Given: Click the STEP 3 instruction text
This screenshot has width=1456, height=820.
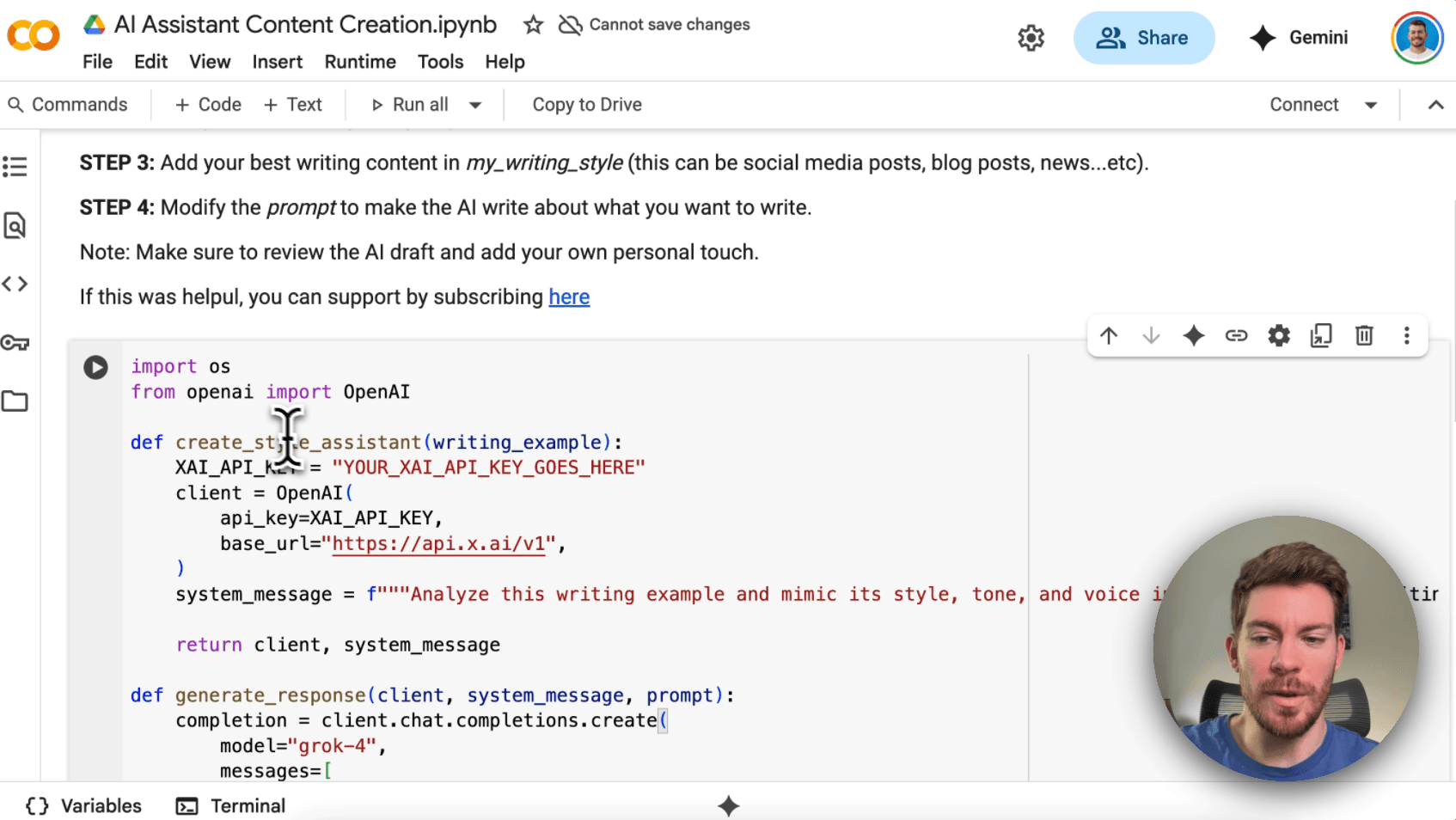Looking at the screenshot, I should [x=614, y=163].
